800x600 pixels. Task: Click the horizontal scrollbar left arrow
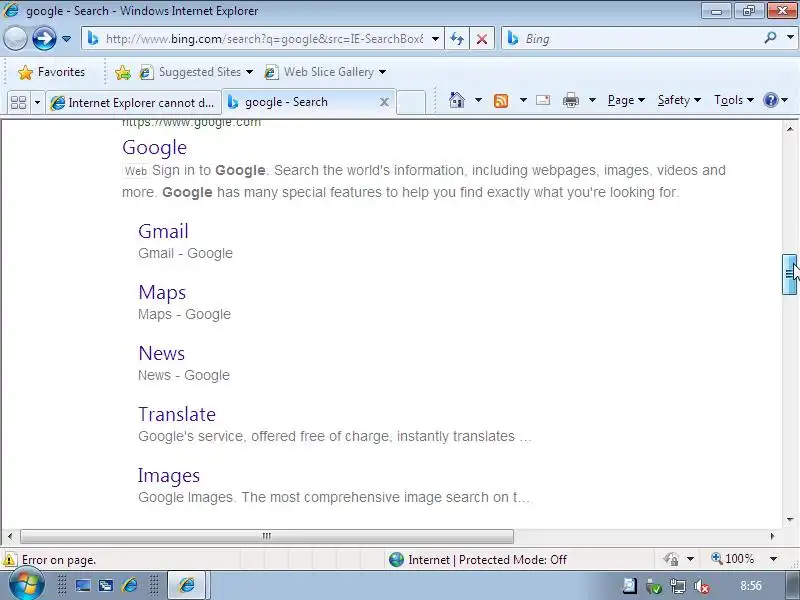click(x=10, y=536)
